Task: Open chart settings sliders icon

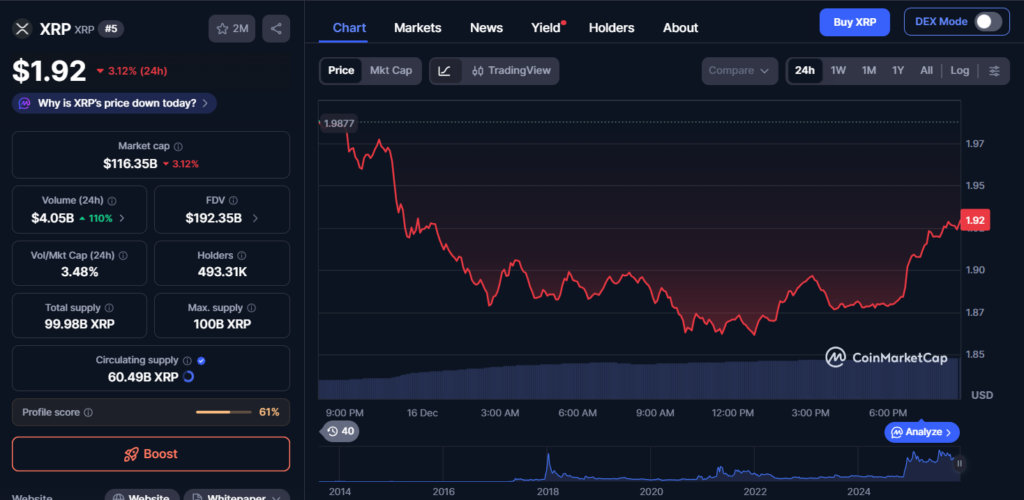Action: click(x=994, y=71)
